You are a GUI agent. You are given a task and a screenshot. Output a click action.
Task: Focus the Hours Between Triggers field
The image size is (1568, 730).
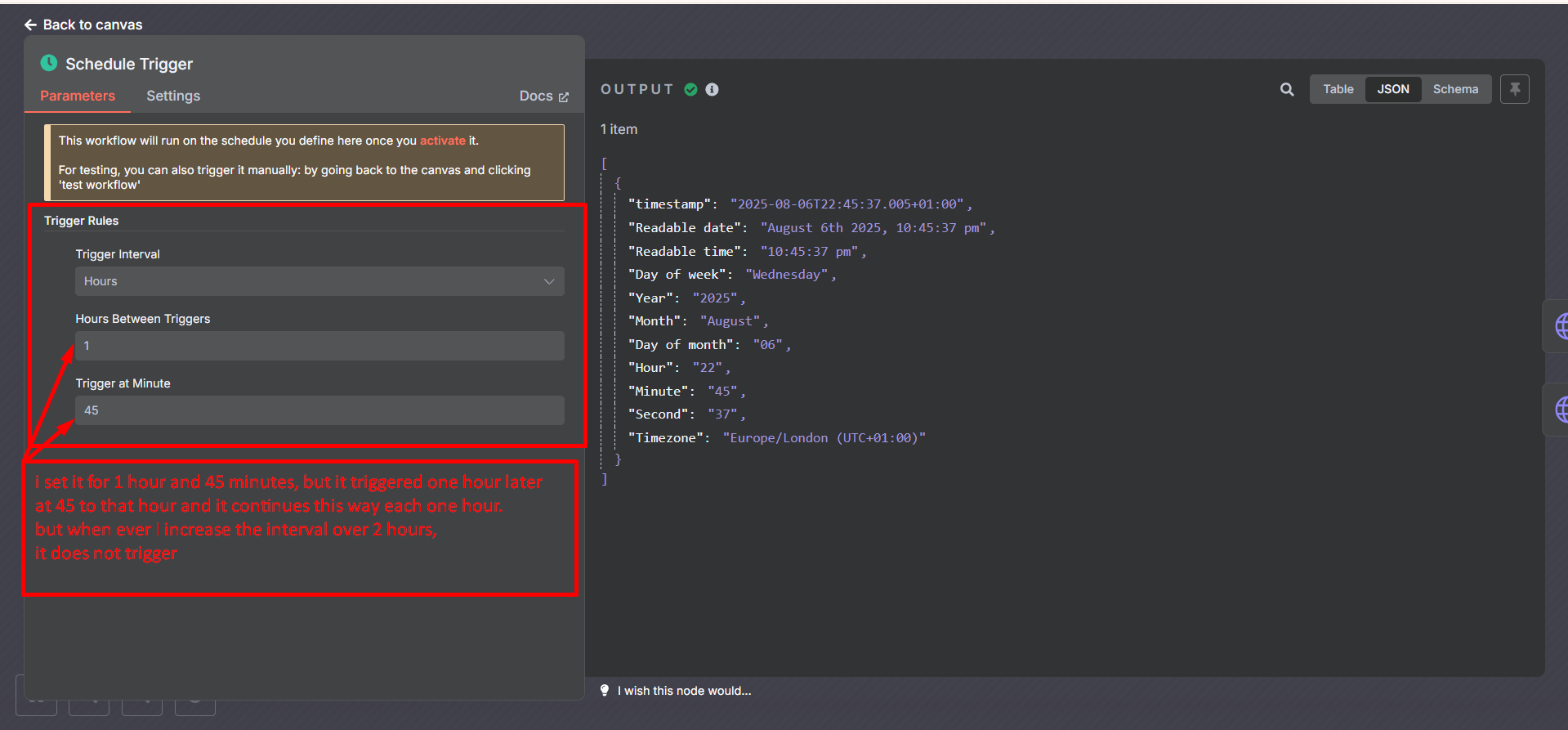click(319, 346)
